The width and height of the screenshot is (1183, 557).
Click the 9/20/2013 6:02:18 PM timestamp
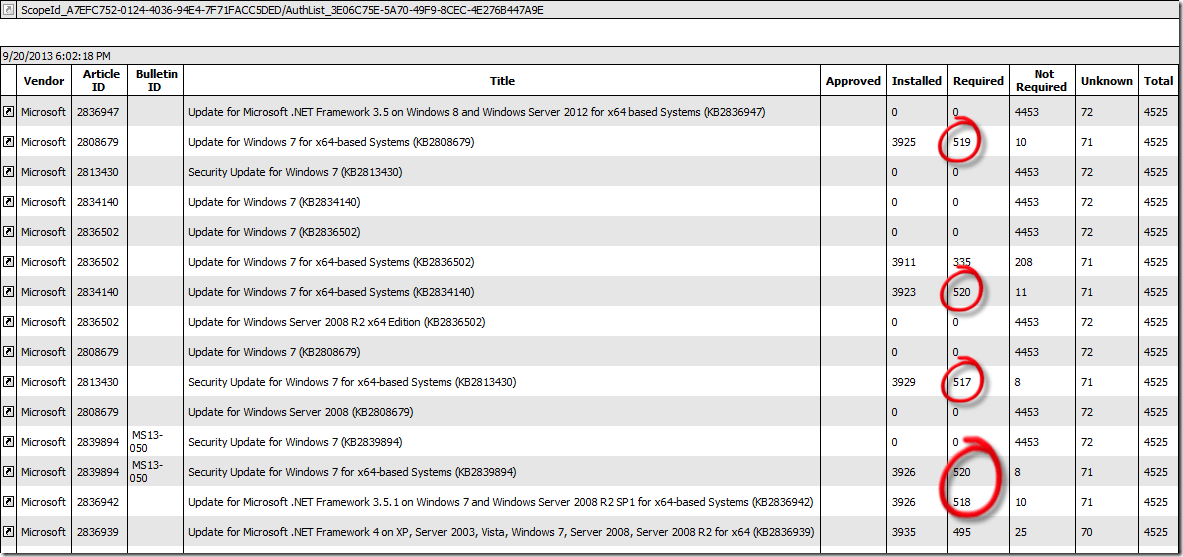tap(56, 56)
